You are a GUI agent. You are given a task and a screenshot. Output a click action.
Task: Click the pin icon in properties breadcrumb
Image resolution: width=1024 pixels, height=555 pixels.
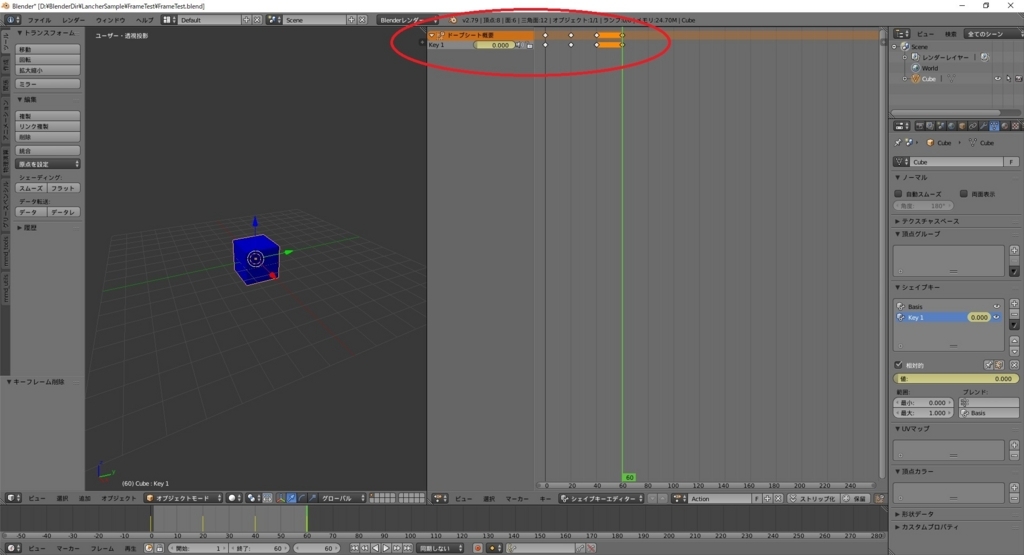point(898,142)
